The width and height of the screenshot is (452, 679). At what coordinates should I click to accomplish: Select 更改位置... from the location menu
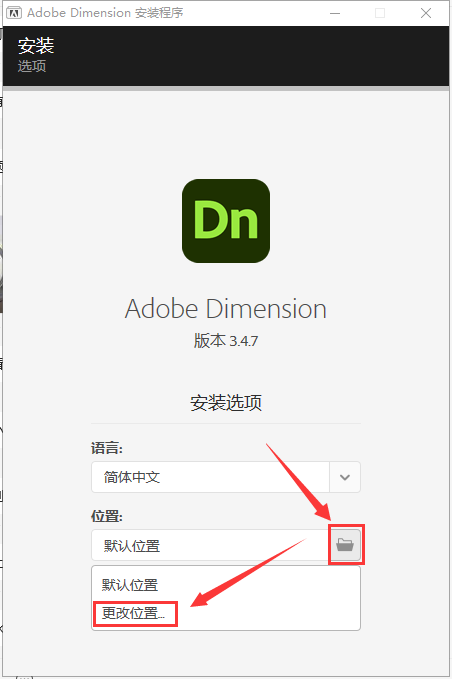tap(133, 613)
